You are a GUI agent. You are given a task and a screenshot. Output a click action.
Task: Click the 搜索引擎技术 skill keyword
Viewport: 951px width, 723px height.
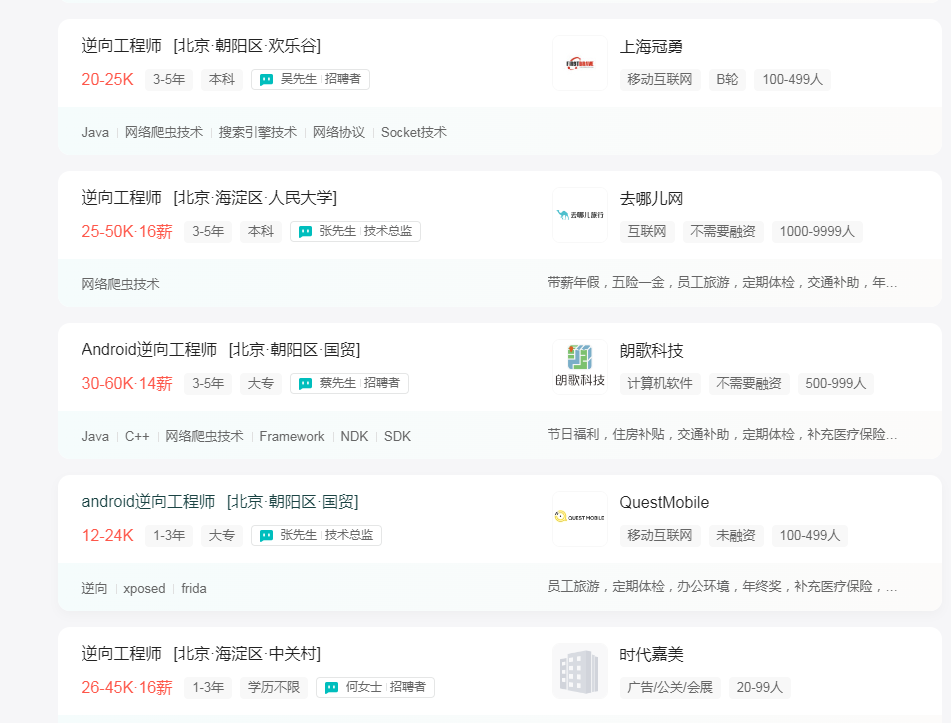258,132
